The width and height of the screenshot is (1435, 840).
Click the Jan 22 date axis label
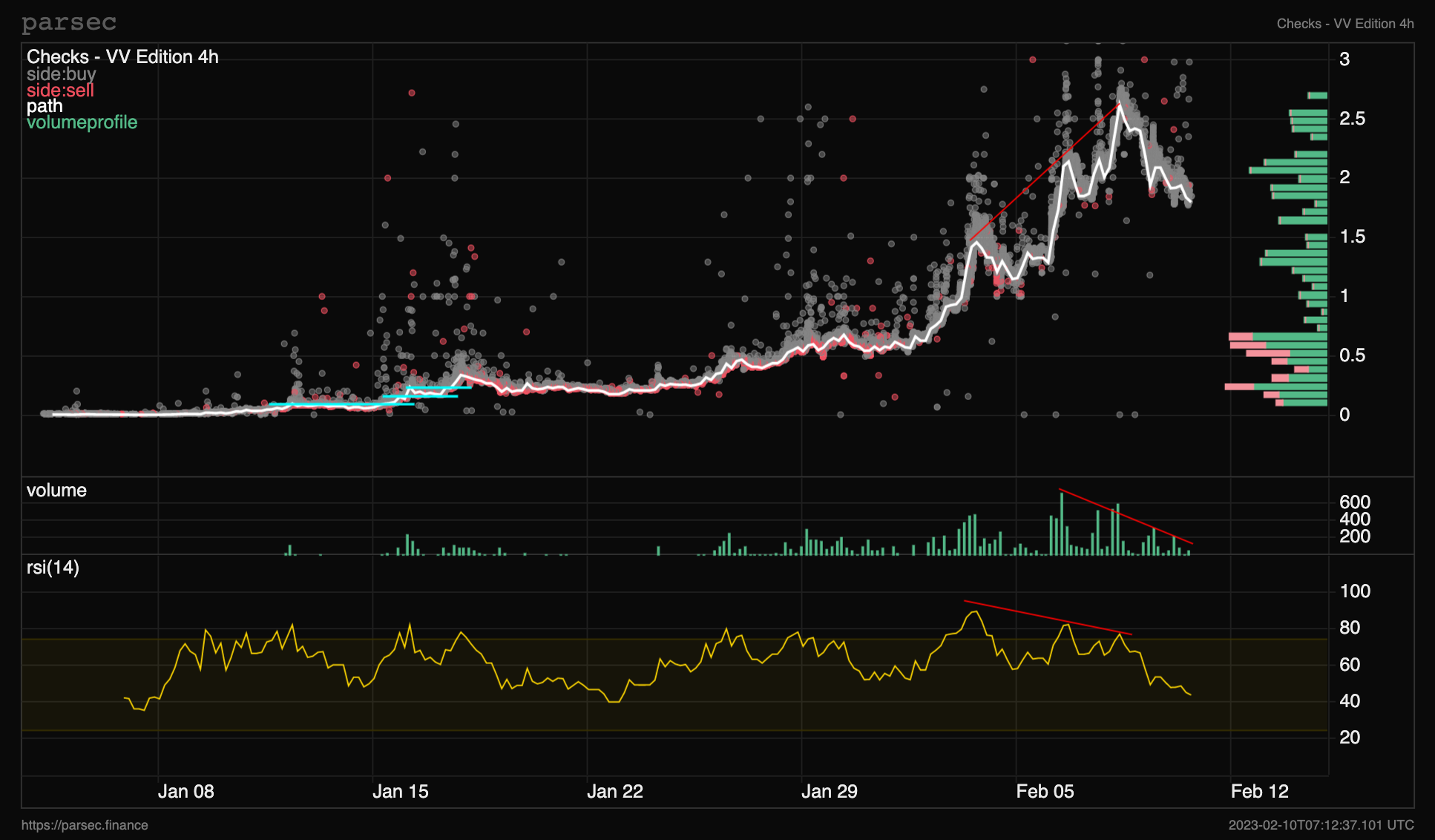pyautogui.click(x=614, y=792)
